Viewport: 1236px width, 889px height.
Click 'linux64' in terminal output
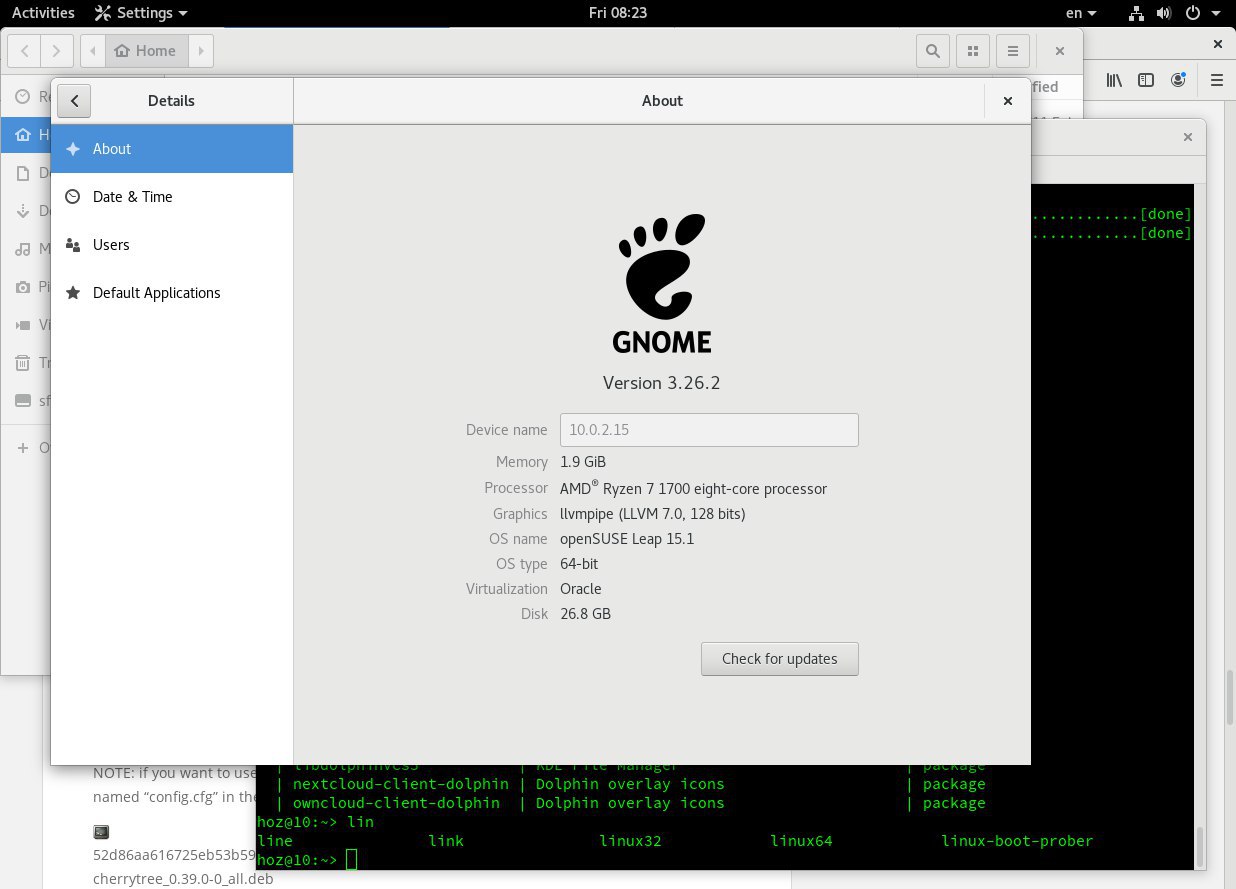pyautogui.click(x=801, y=841)
